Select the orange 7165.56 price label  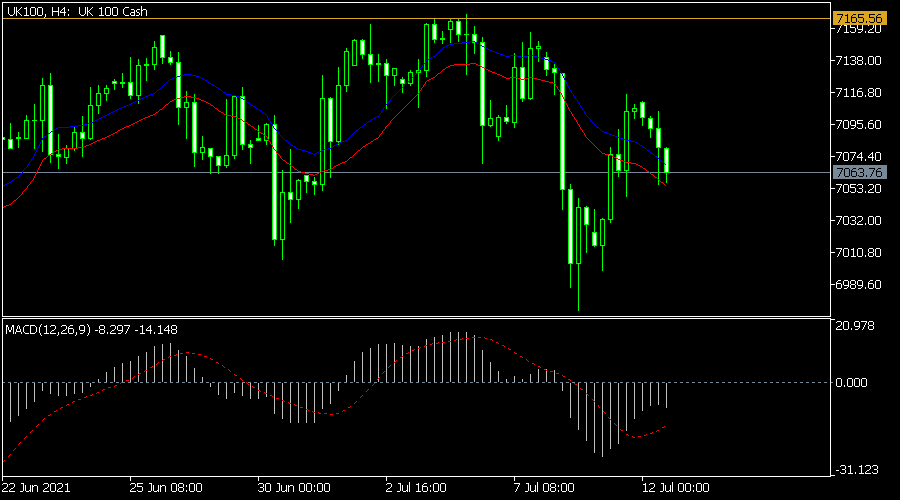pos(859,18)
